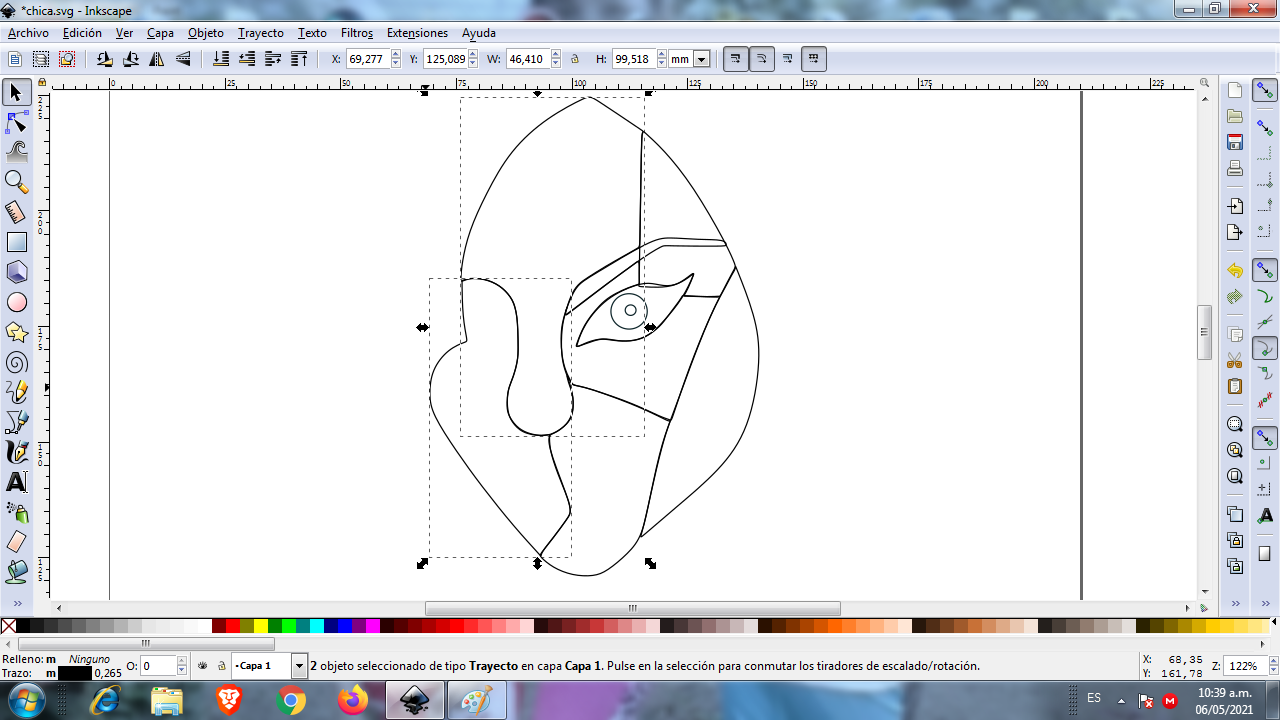Increase X position spinner
The height and width of the screenshot is (720, 1280).
click(x=395, y=55)
